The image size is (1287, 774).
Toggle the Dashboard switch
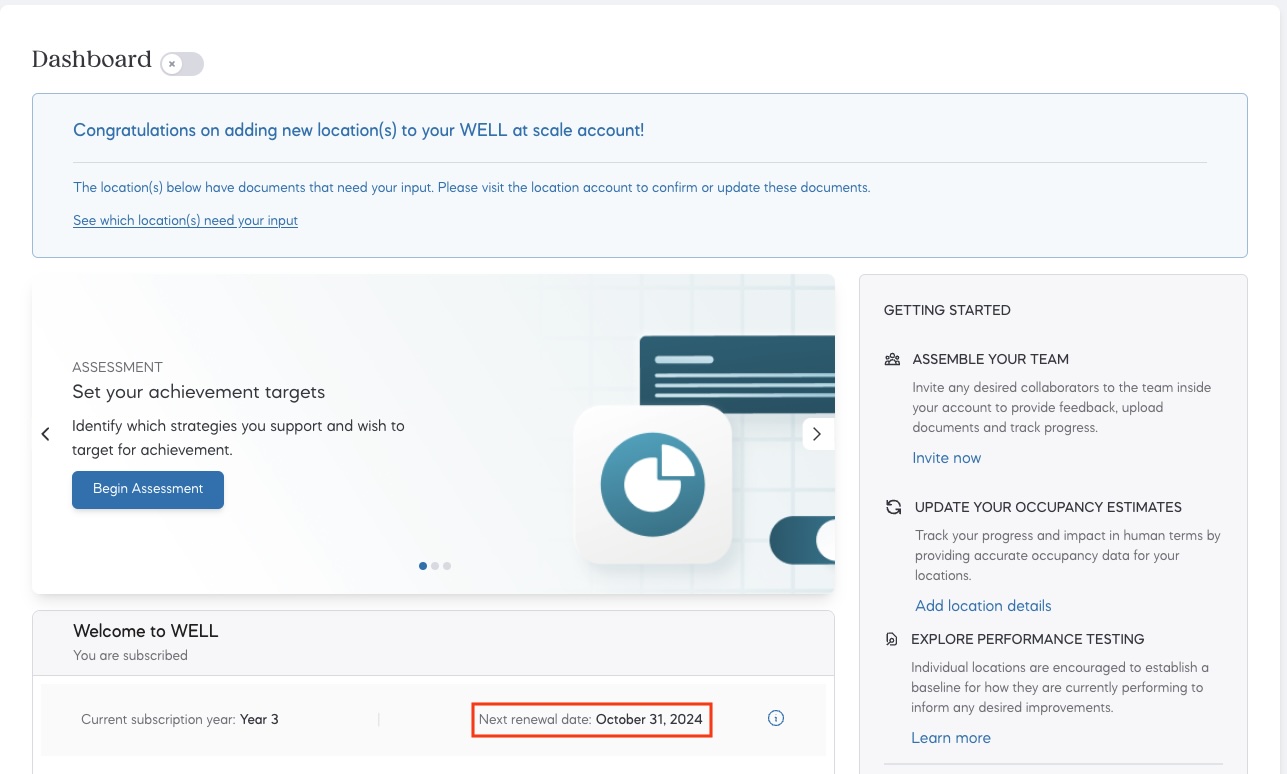click(x=182, y=64)
